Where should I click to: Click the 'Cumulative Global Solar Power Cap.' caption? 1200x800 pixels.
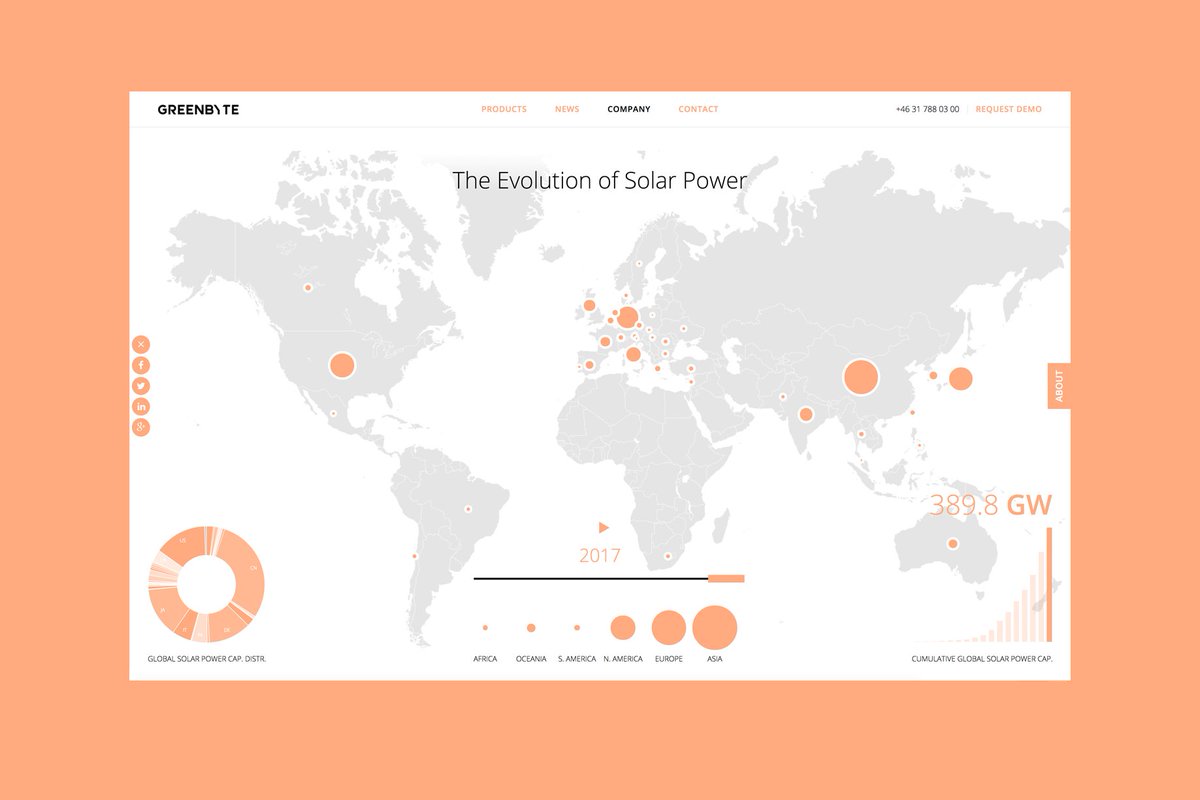[x=982, y=659]
